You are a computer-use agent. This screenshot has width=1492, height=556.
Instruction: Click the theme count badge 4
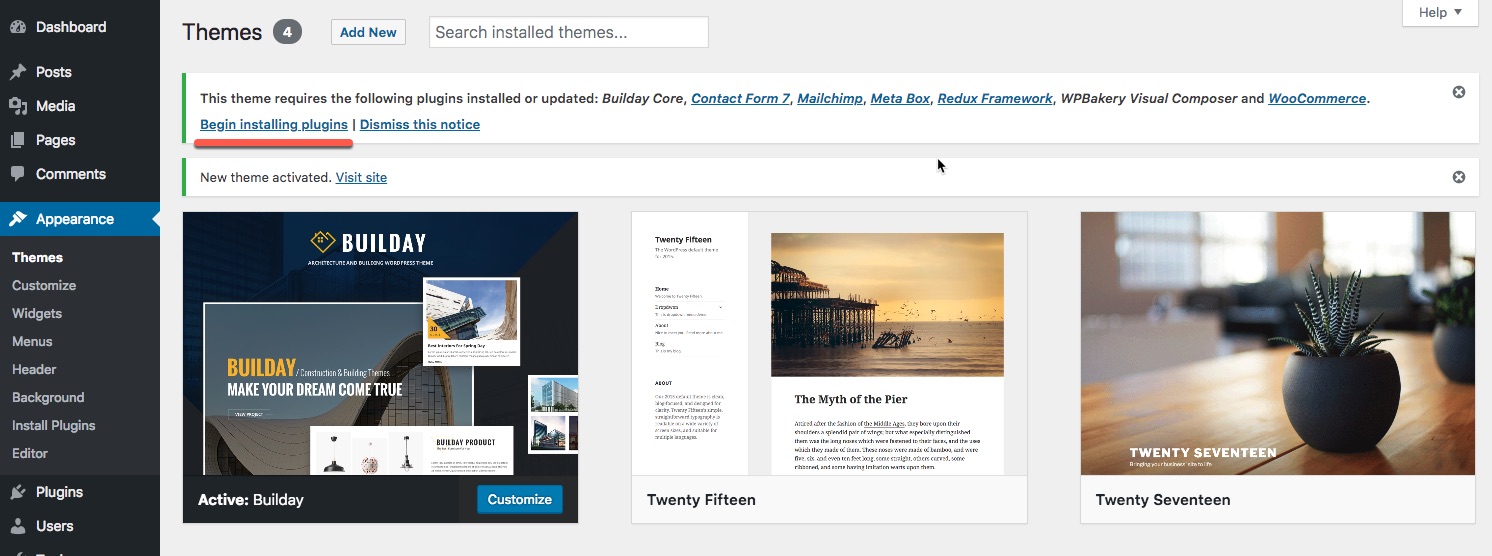point(287,32)
